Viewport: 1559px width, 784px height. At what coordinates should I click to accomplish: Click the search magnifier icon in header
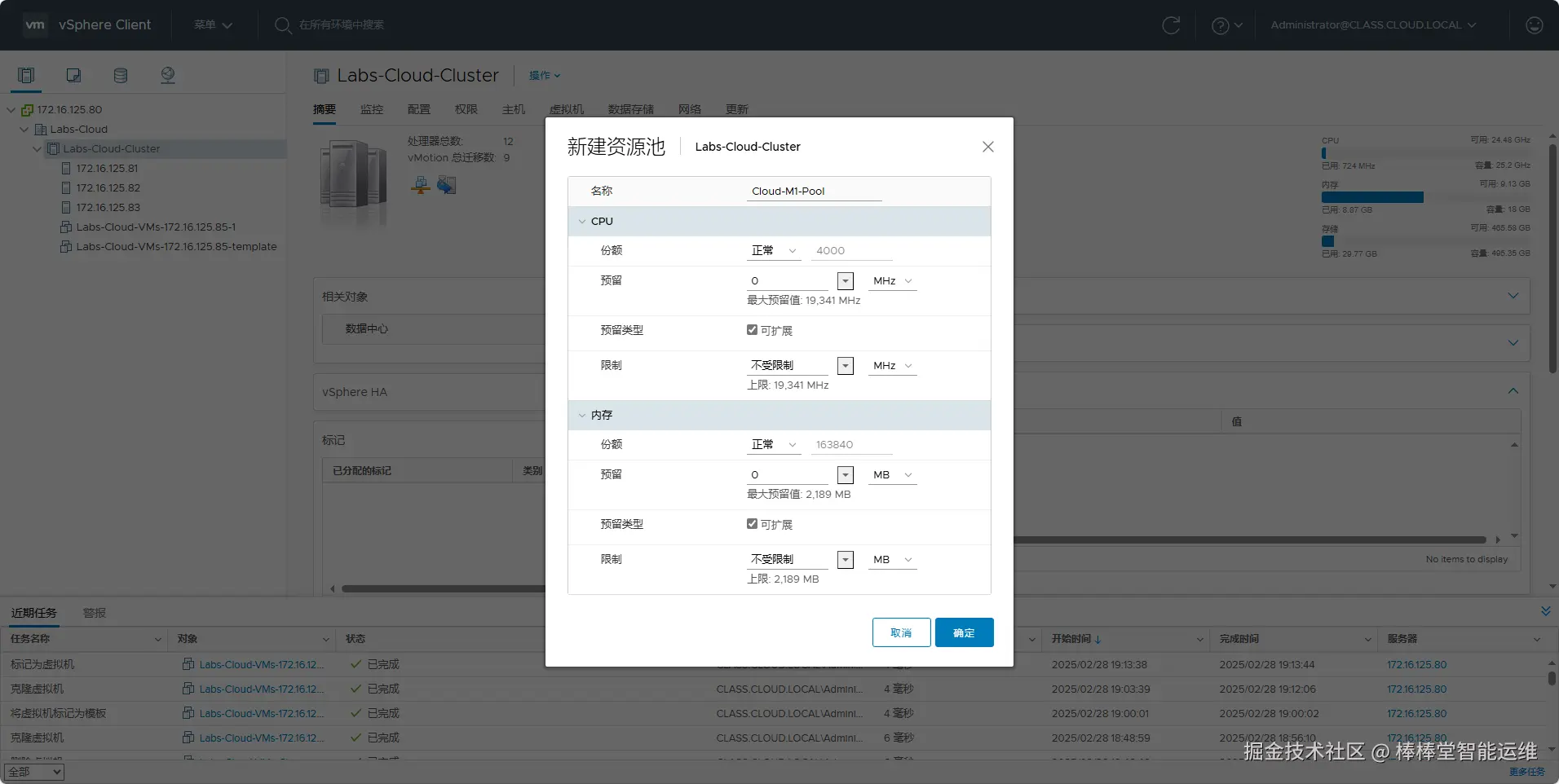tap(283, 25)
